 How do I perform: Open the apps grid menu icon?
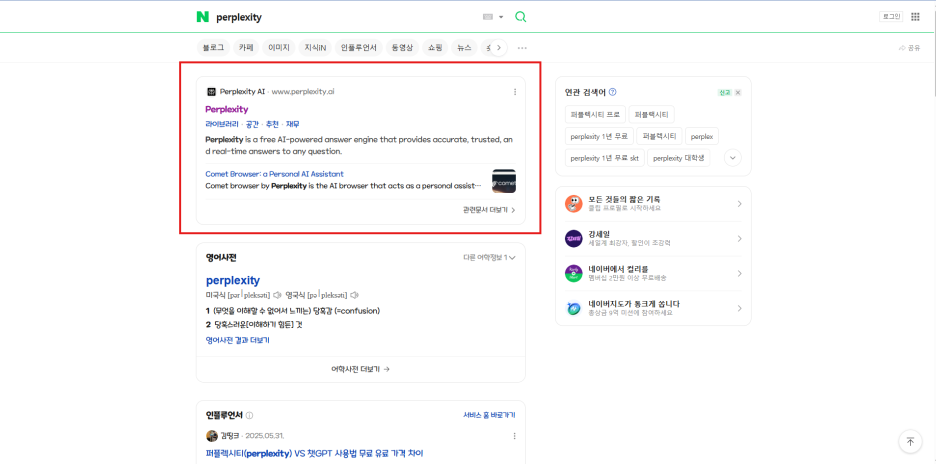coord(915,17)
